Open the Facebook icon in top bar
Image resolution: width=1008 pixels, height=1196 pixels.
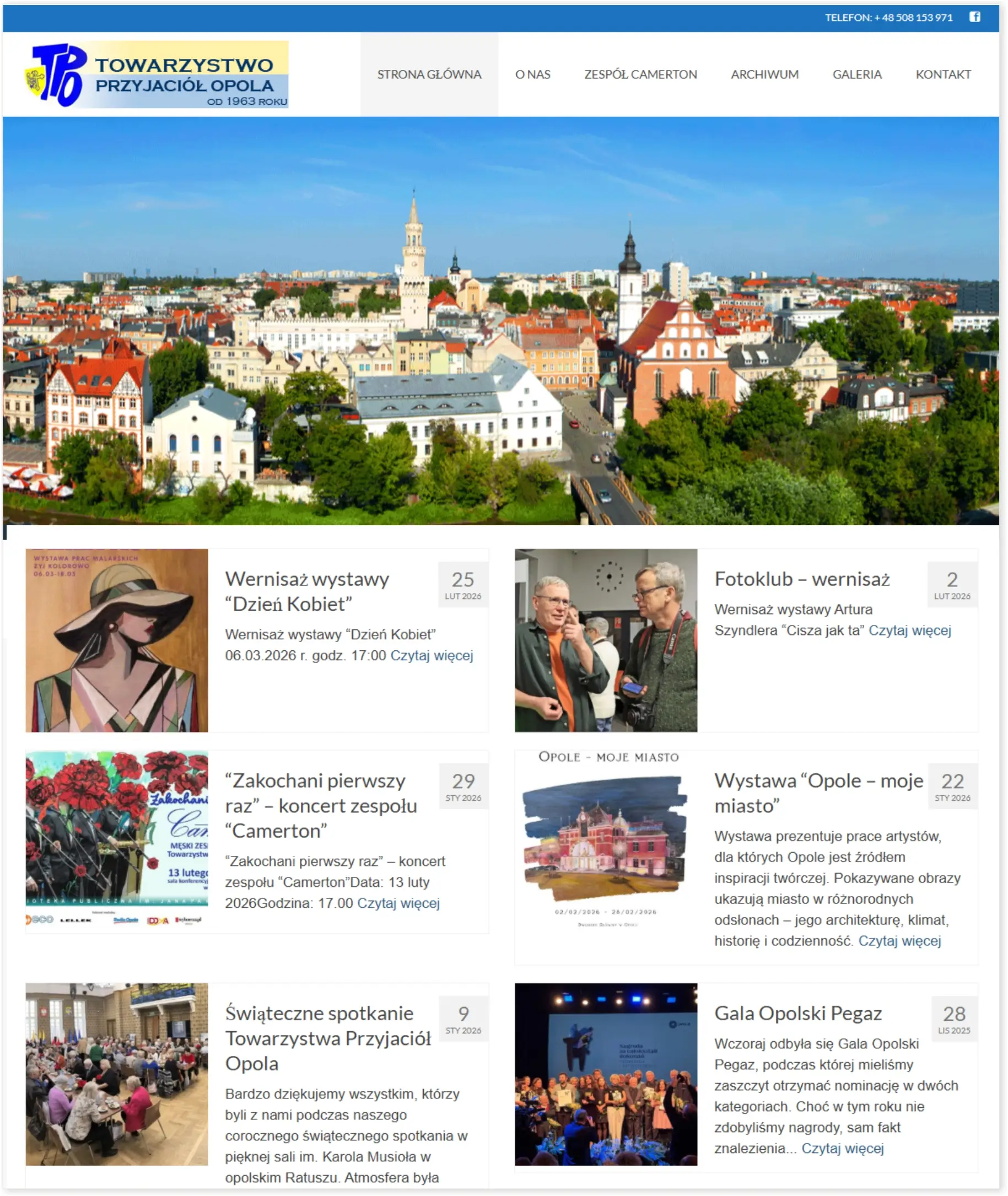coord(974,17)
